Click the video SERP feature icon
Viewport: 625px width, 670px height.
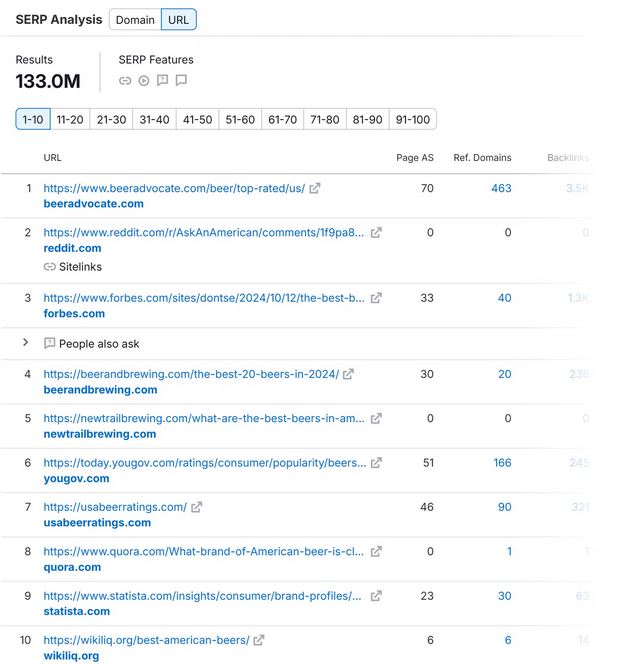(144, 80)
